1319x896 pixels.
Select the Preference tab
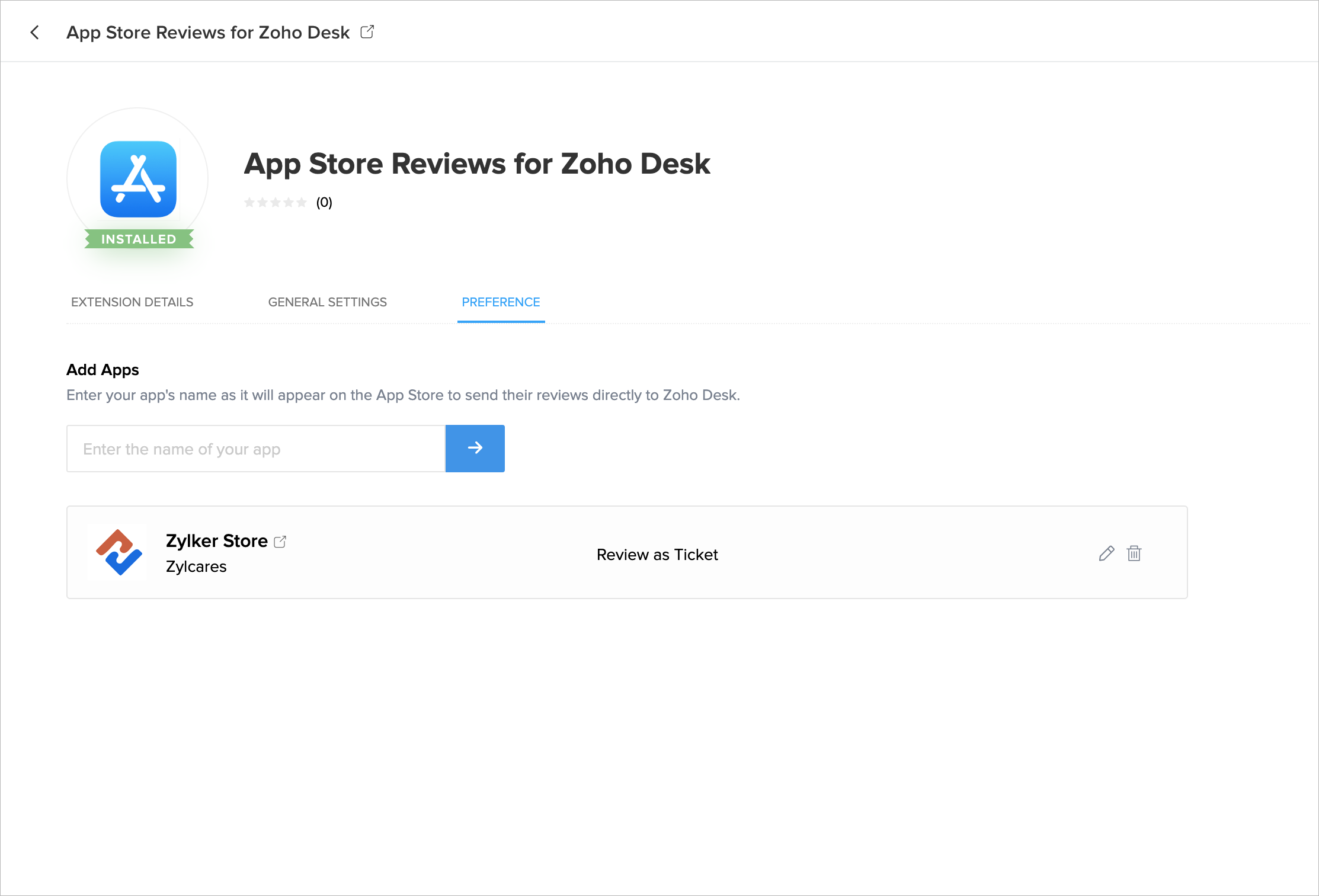[x=501, y=302]
